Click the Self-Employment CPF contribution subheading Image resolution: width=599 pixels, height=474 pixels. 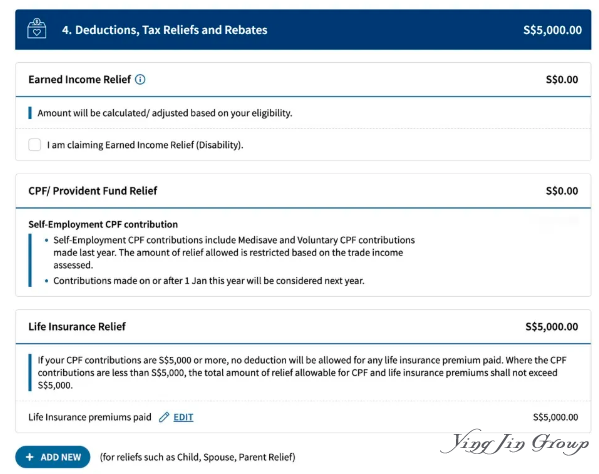tap(103, 224)
